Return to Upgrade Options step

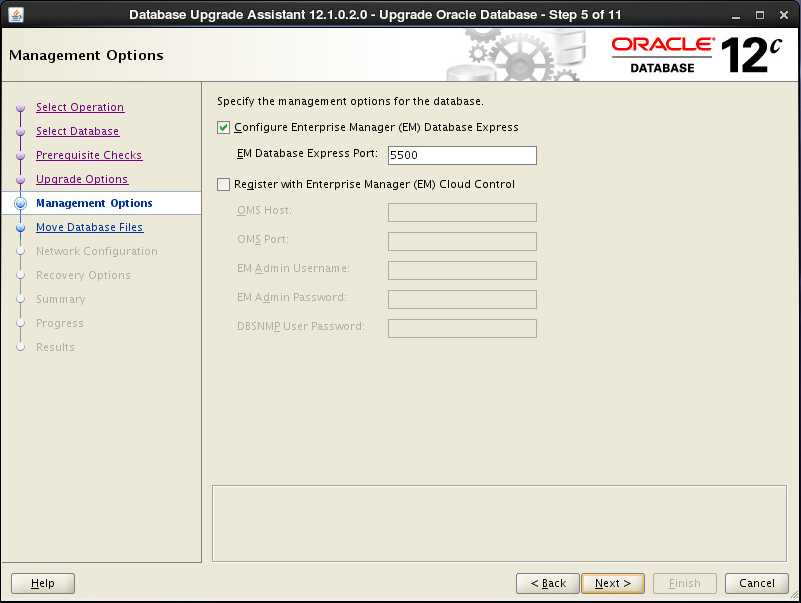click(x=82, y=179)
